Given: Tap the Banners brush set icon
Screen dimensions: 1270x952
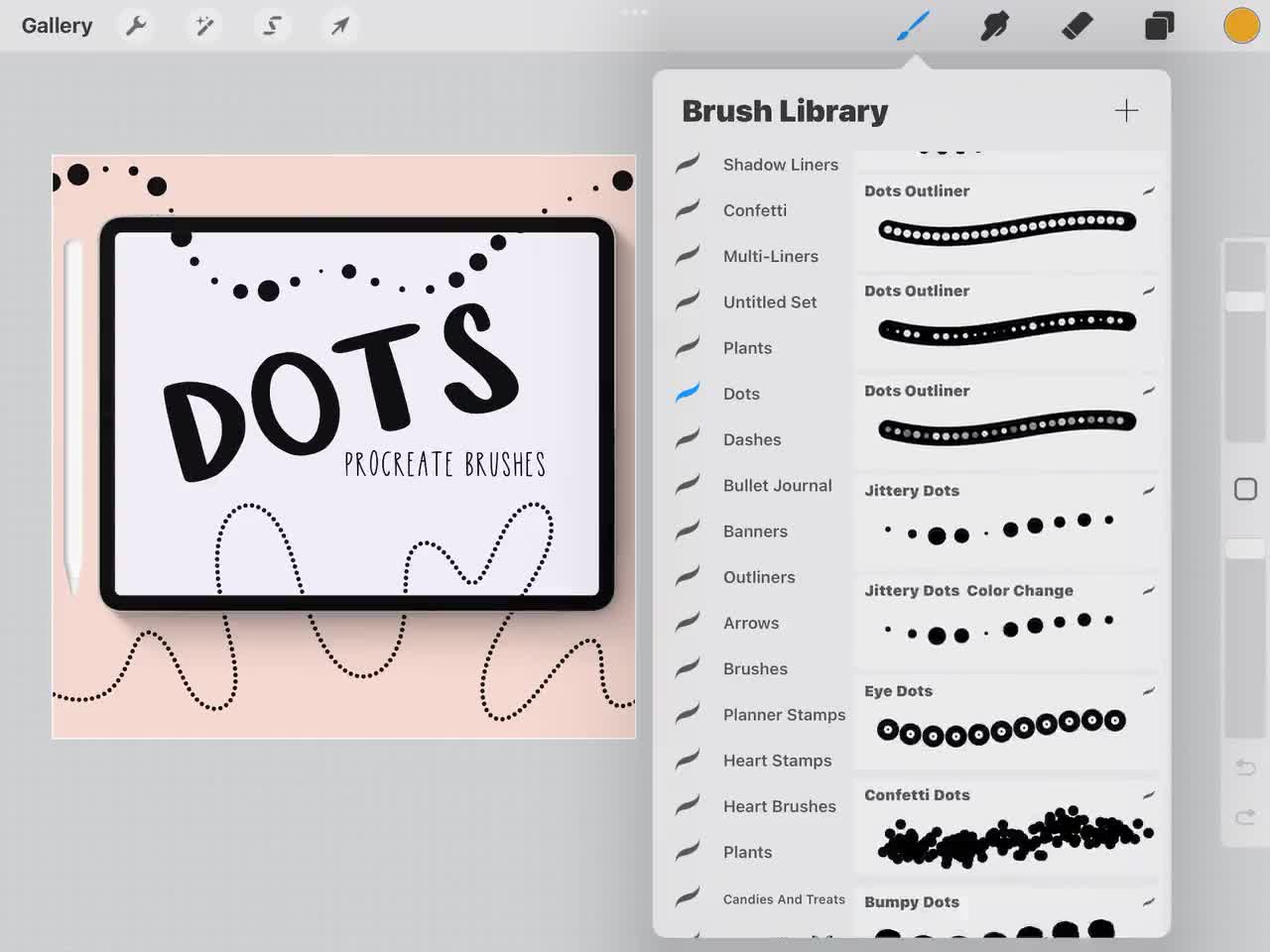Looking at the screenshot, I should pos(689,531).
